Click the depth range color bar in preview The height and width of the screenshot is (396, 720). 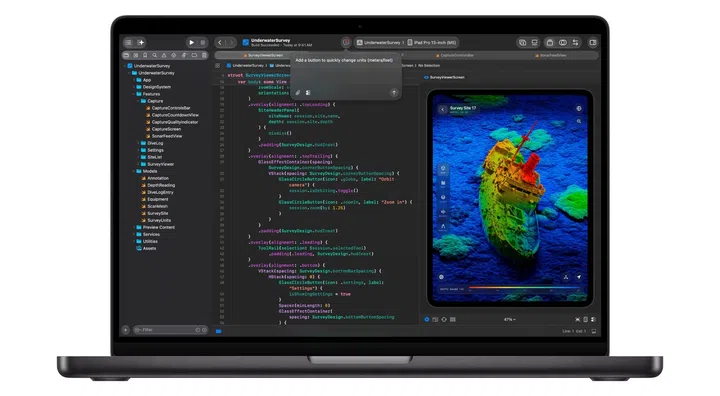pyautogui.click(x=523, y=289)
